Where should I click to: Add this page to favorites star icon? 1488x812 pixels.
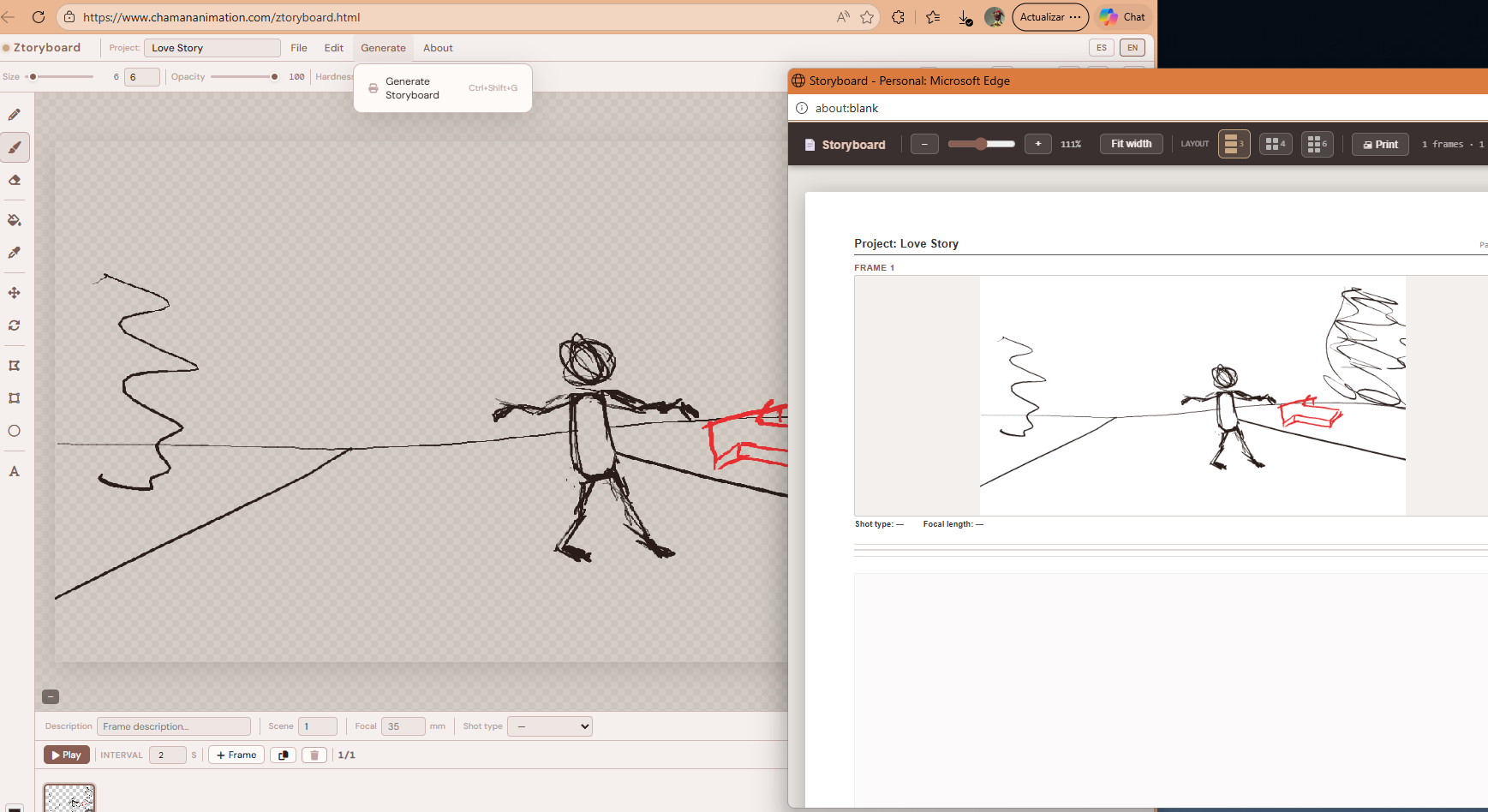867,17
